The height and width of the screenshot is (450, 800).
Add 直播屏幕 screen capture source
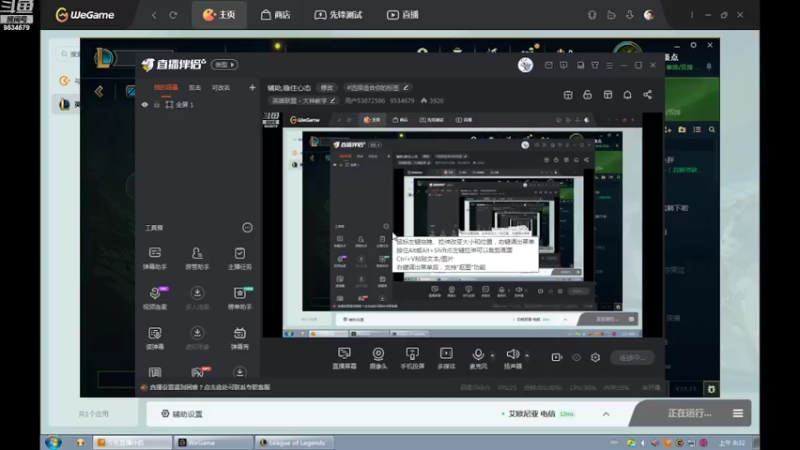344,358
